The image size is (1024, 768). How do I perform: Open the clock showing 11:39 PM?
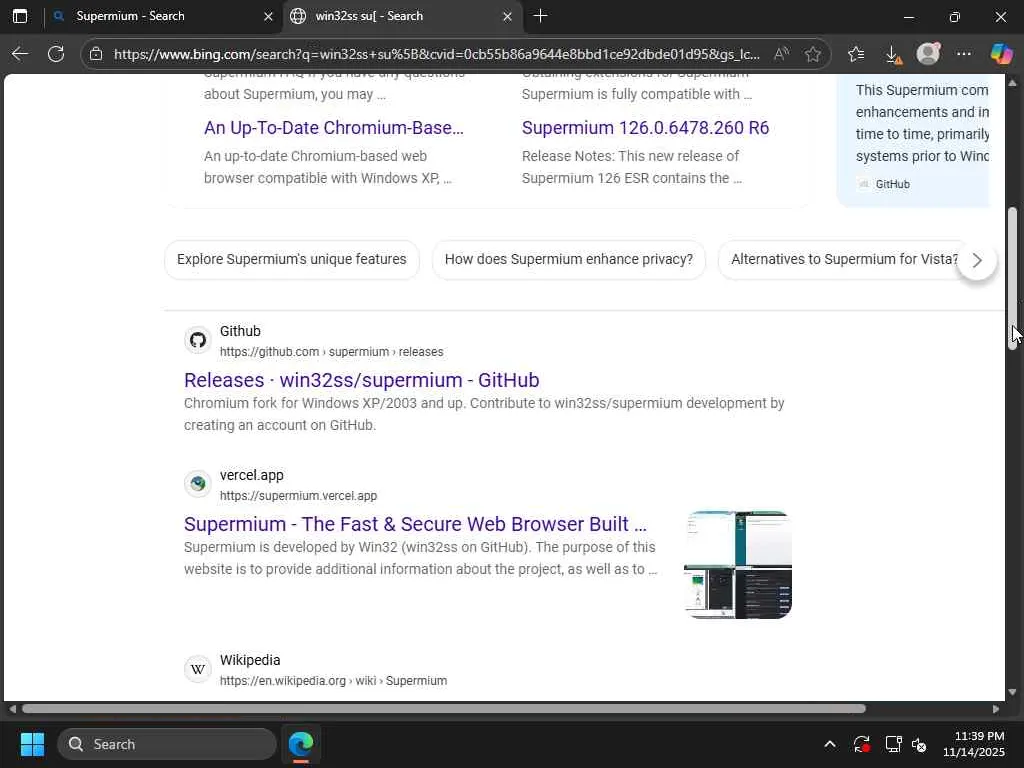click(x=973, y=744)
